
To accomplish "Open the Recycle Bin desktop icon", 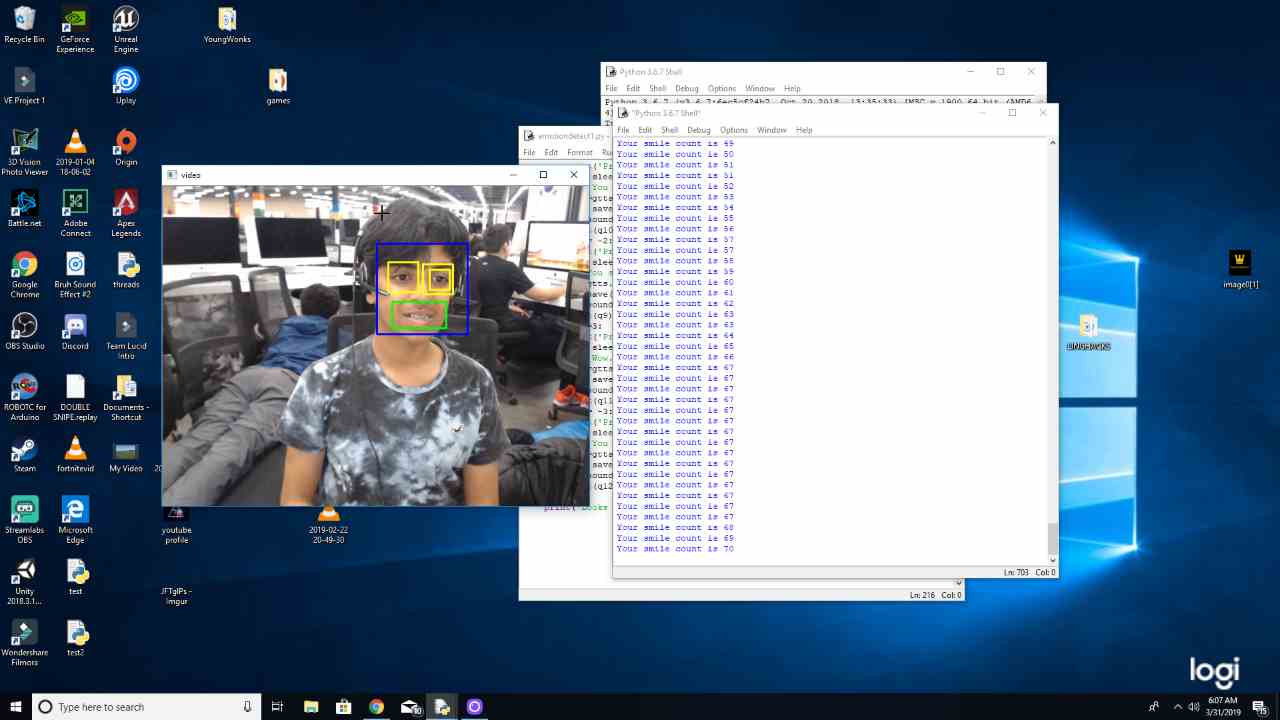I will (x=24, y=27).
